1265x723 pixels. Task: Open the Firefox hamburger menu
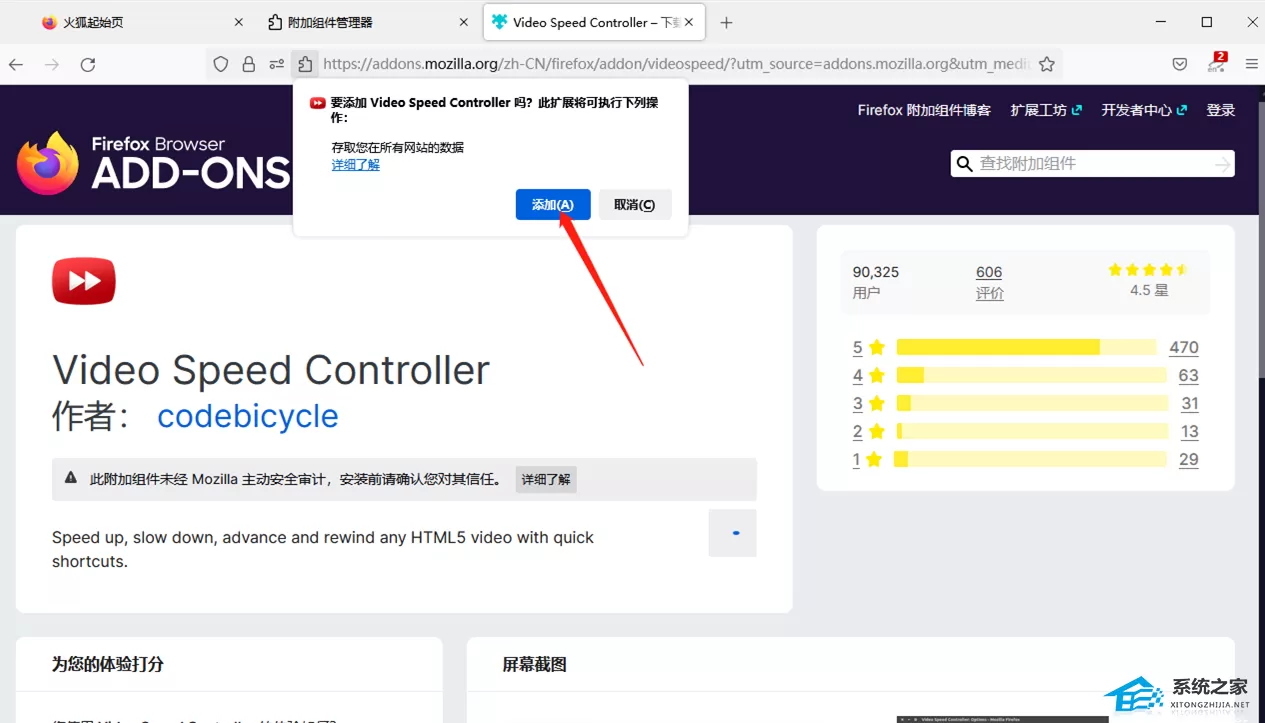1251,64
